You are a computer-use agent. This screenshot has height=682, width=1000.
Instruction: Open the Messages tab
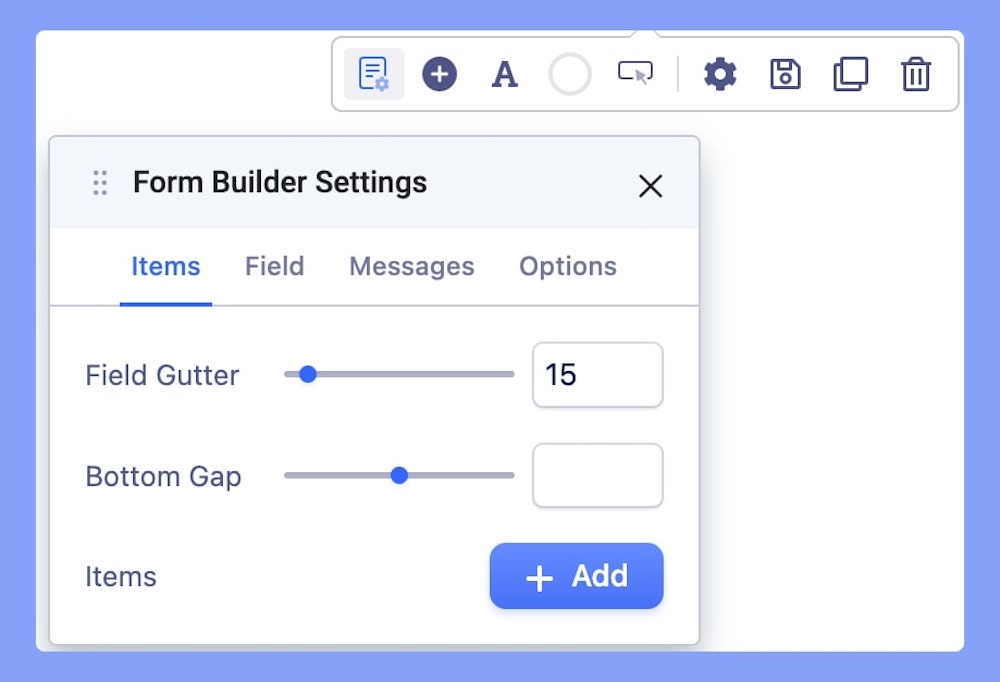[411, 267]
